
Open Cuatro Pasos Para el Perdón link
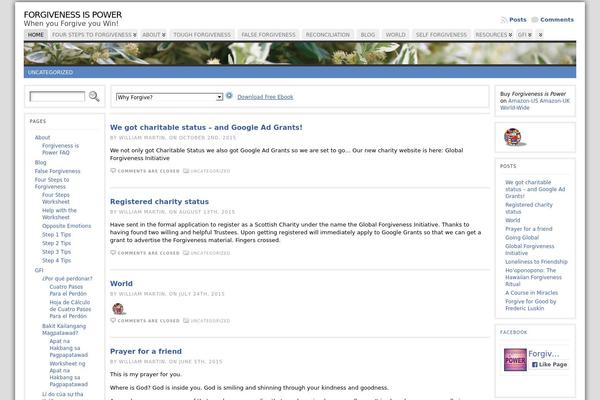pos(68,290)
